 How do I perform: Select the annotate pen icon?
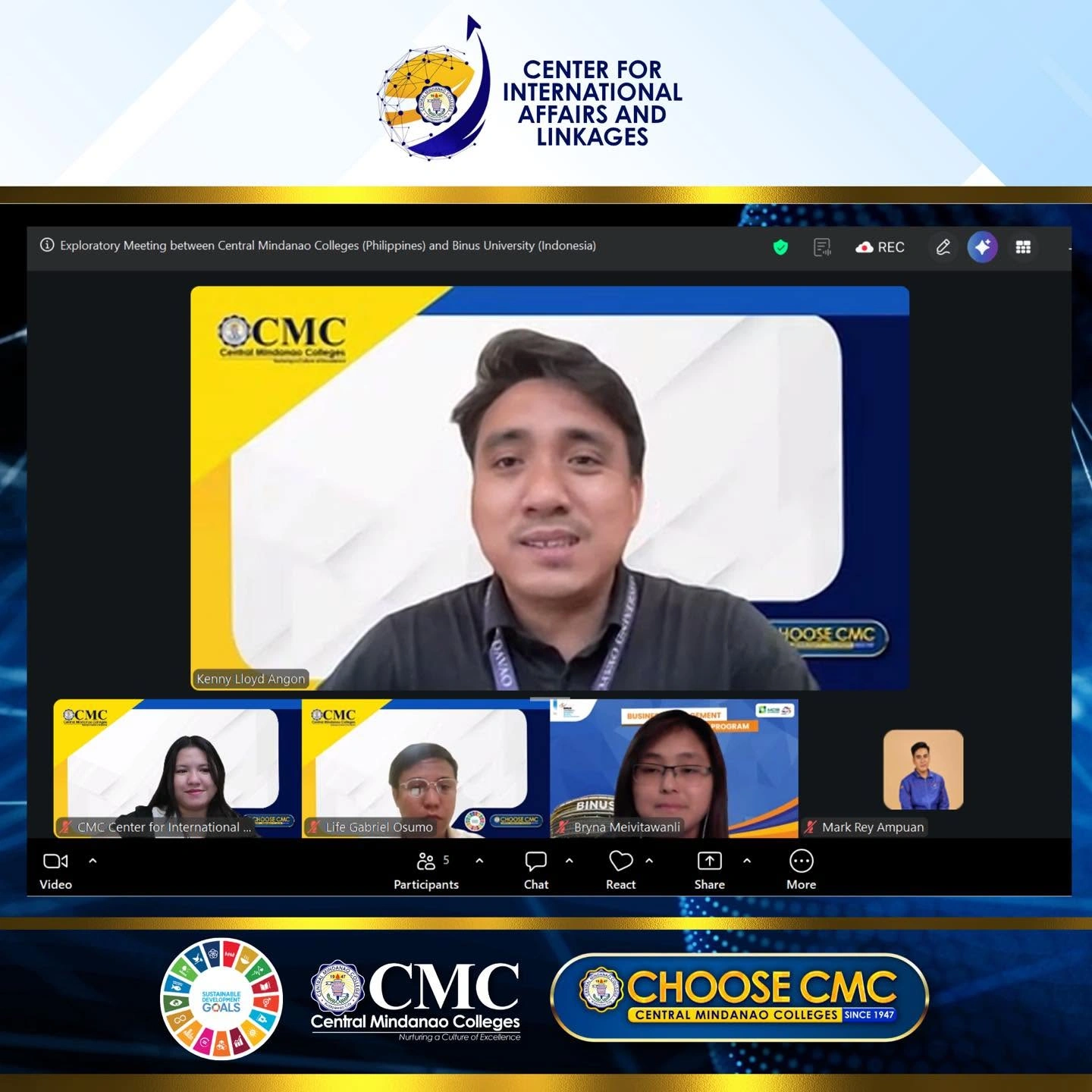pos(943,247)
